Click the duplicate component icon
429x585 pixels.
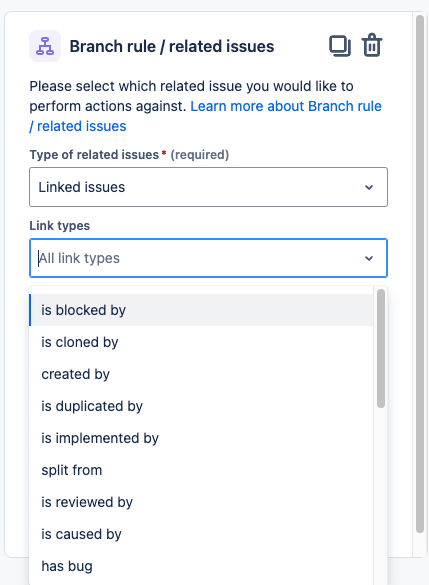pos(340,46)
